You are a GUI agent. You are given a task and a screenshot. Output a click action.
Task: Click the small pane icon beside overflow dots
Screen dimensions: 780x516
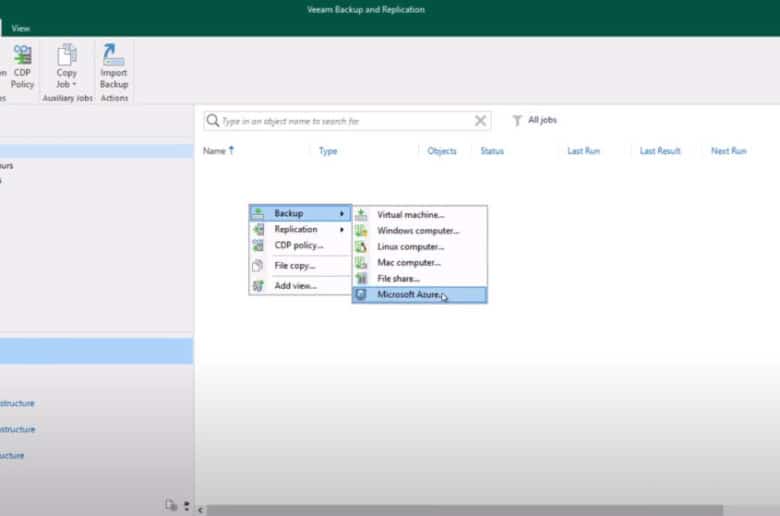[171, 506]
